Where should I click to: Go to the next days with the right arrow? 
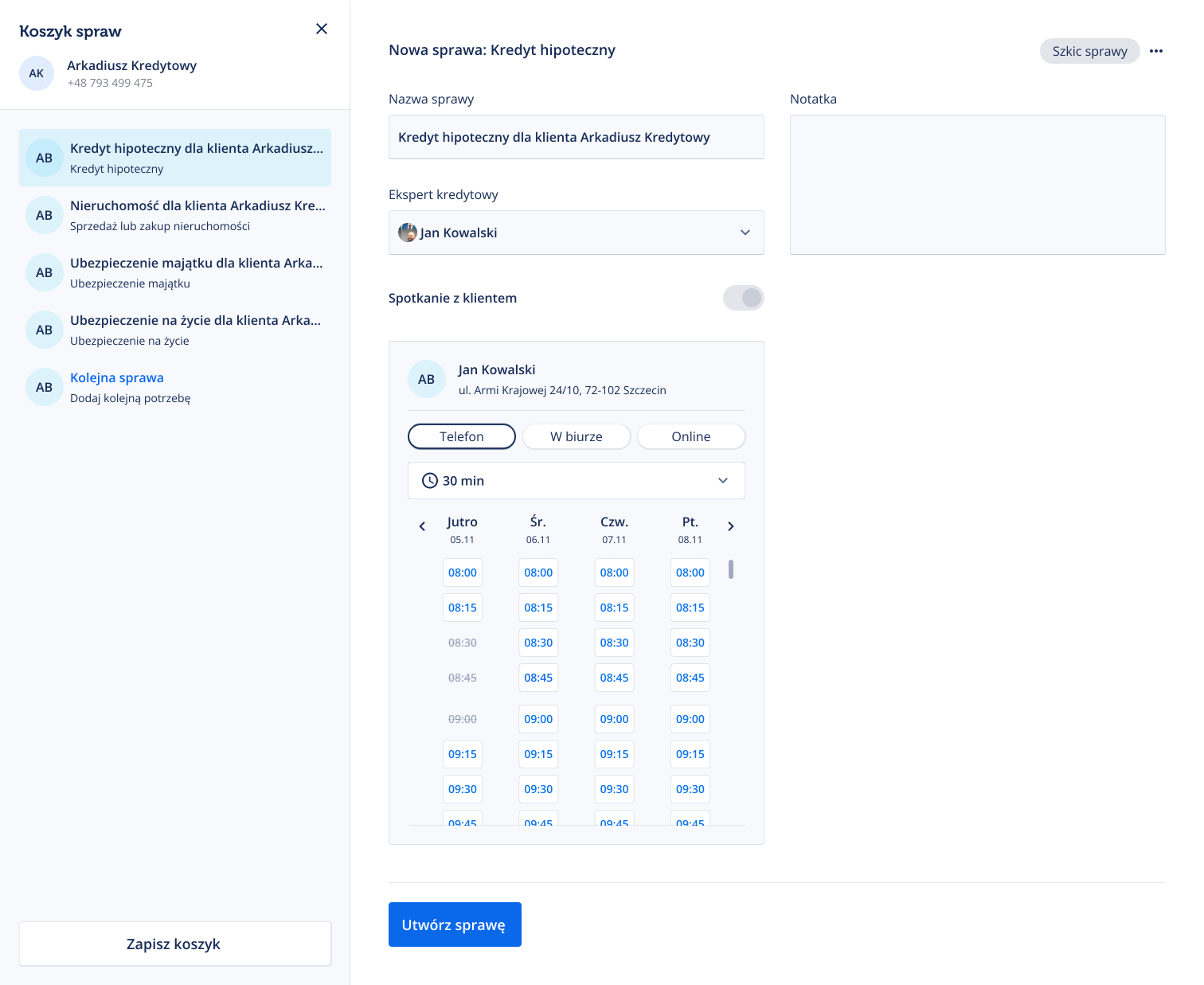tap(731, 526)
